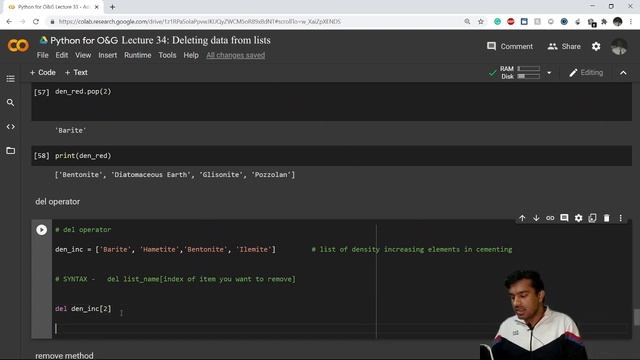Viewport: 640px width, 360px height.
Task: Click the '# SYNTAX' comment line
Action: (x=175, y=279)
